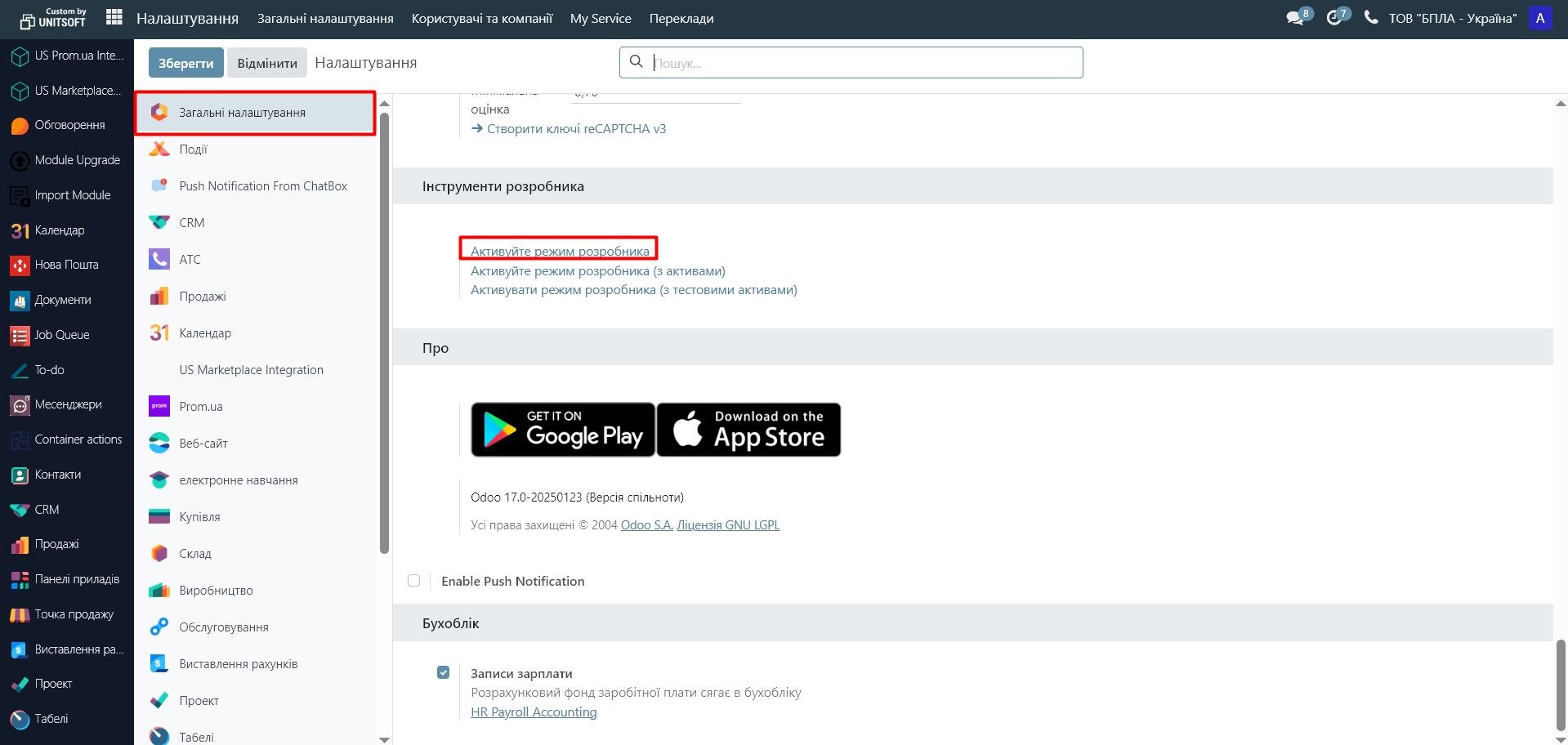
Task: Click the phone call icon
Action: [1371, 18]
